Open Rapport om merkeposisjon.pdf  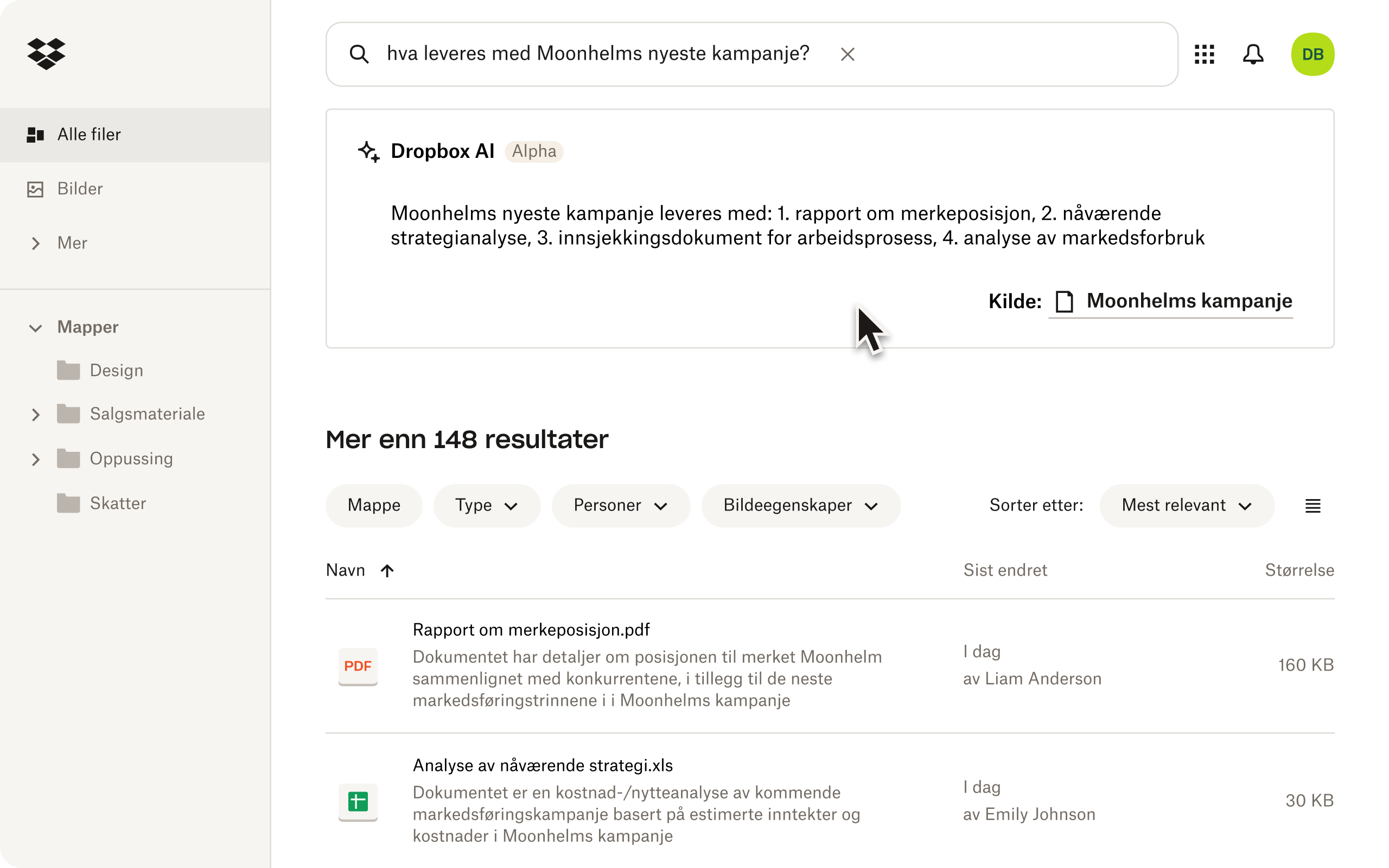[531, 630]
